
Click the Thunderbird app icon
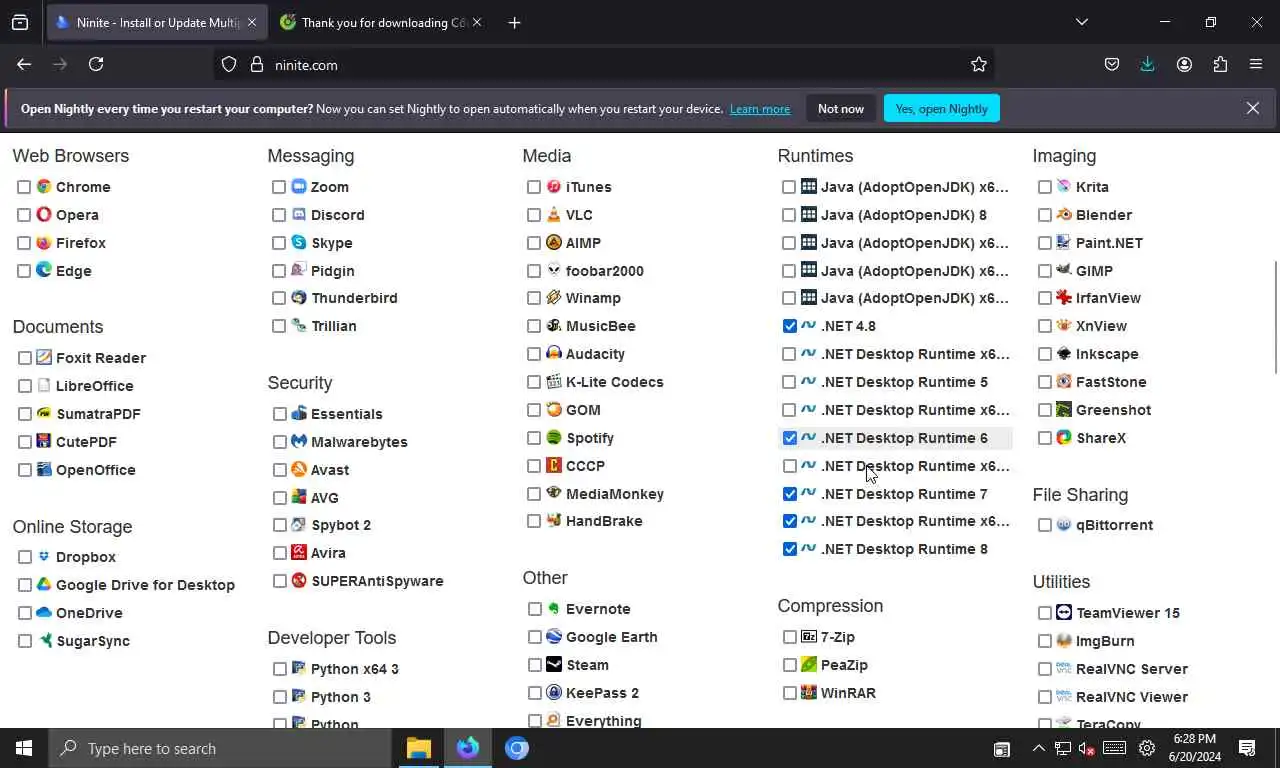click(299, 298)
